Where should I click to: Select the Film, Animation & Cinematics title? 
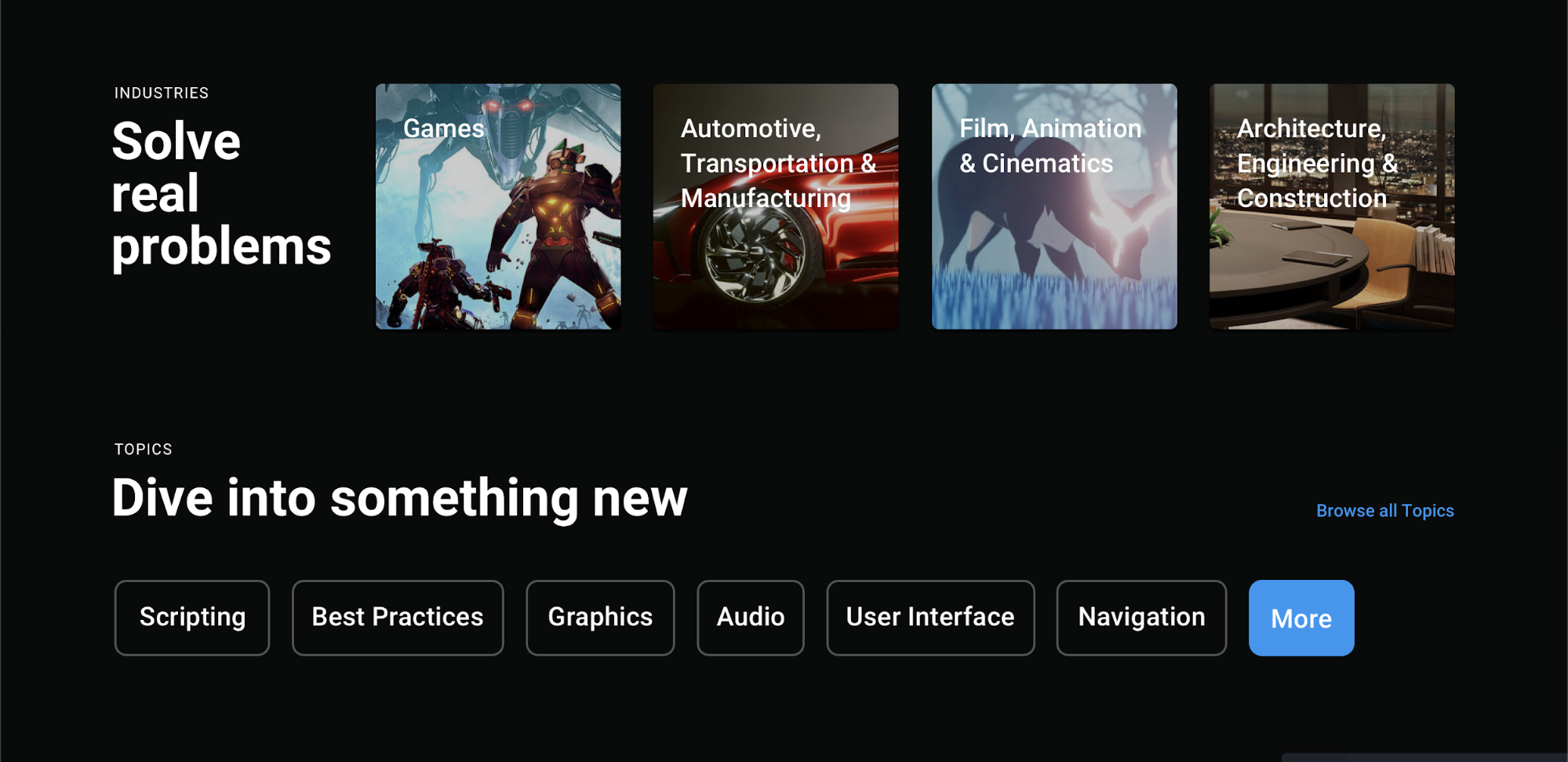tap(1050, 146)
